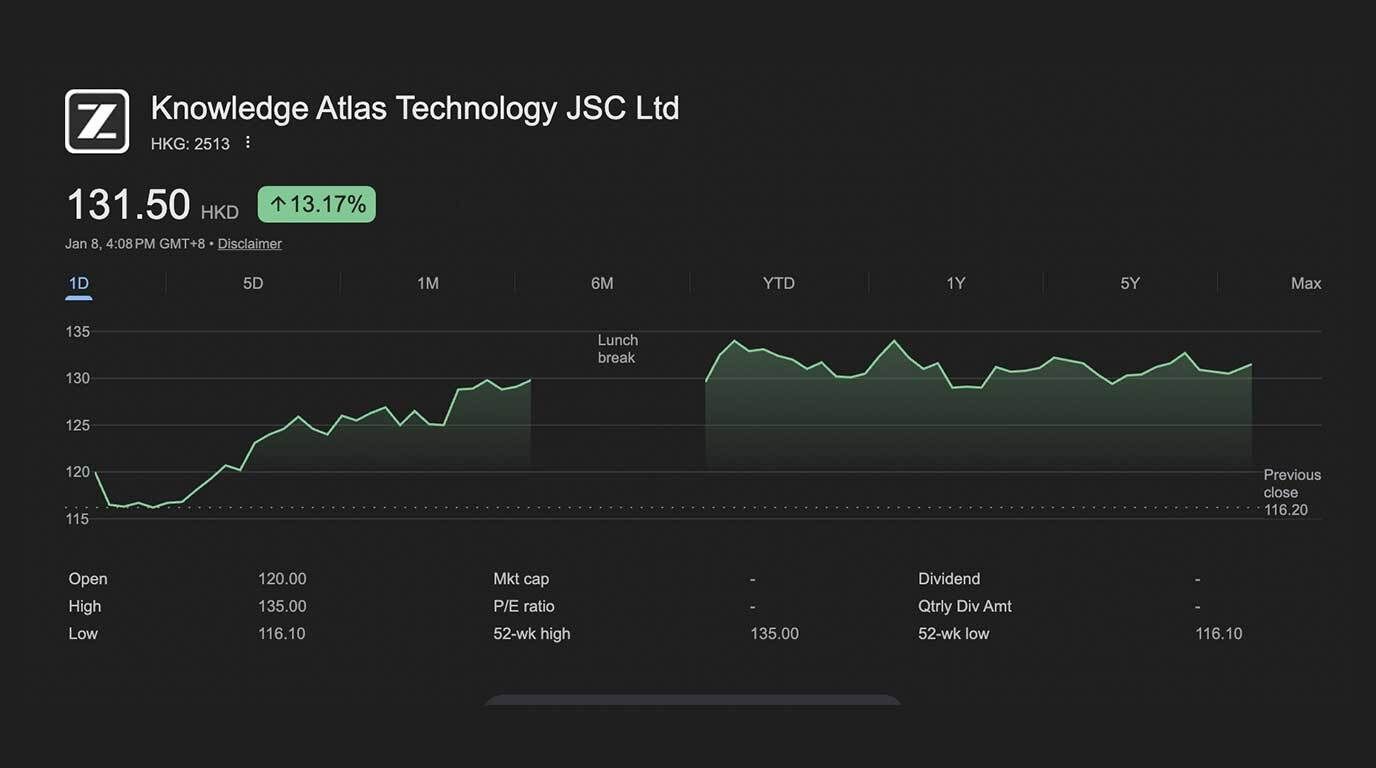Click the Knowledge Atlas Z logo icon
This screenshot has width=1376, height=768.
coord(97,121)
